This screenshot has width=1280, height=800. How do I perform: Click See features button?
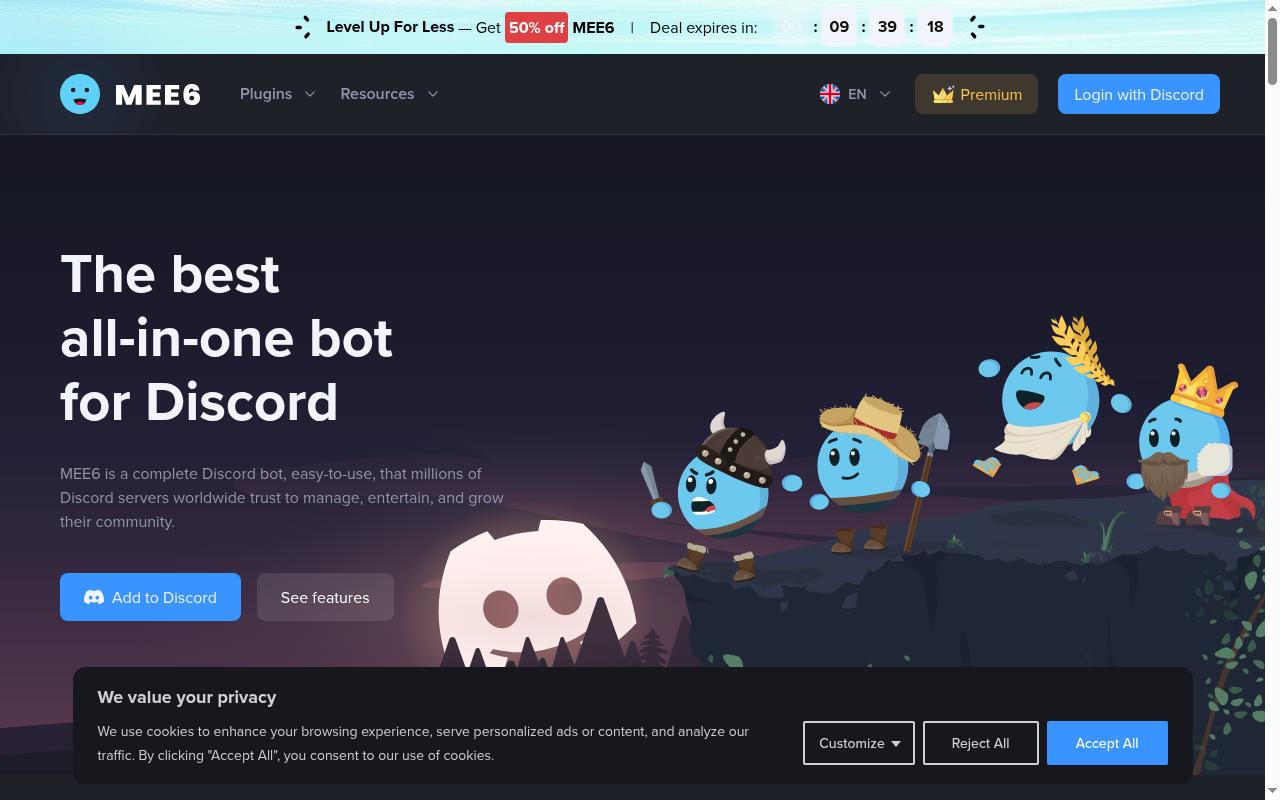(x=325, y=597)
